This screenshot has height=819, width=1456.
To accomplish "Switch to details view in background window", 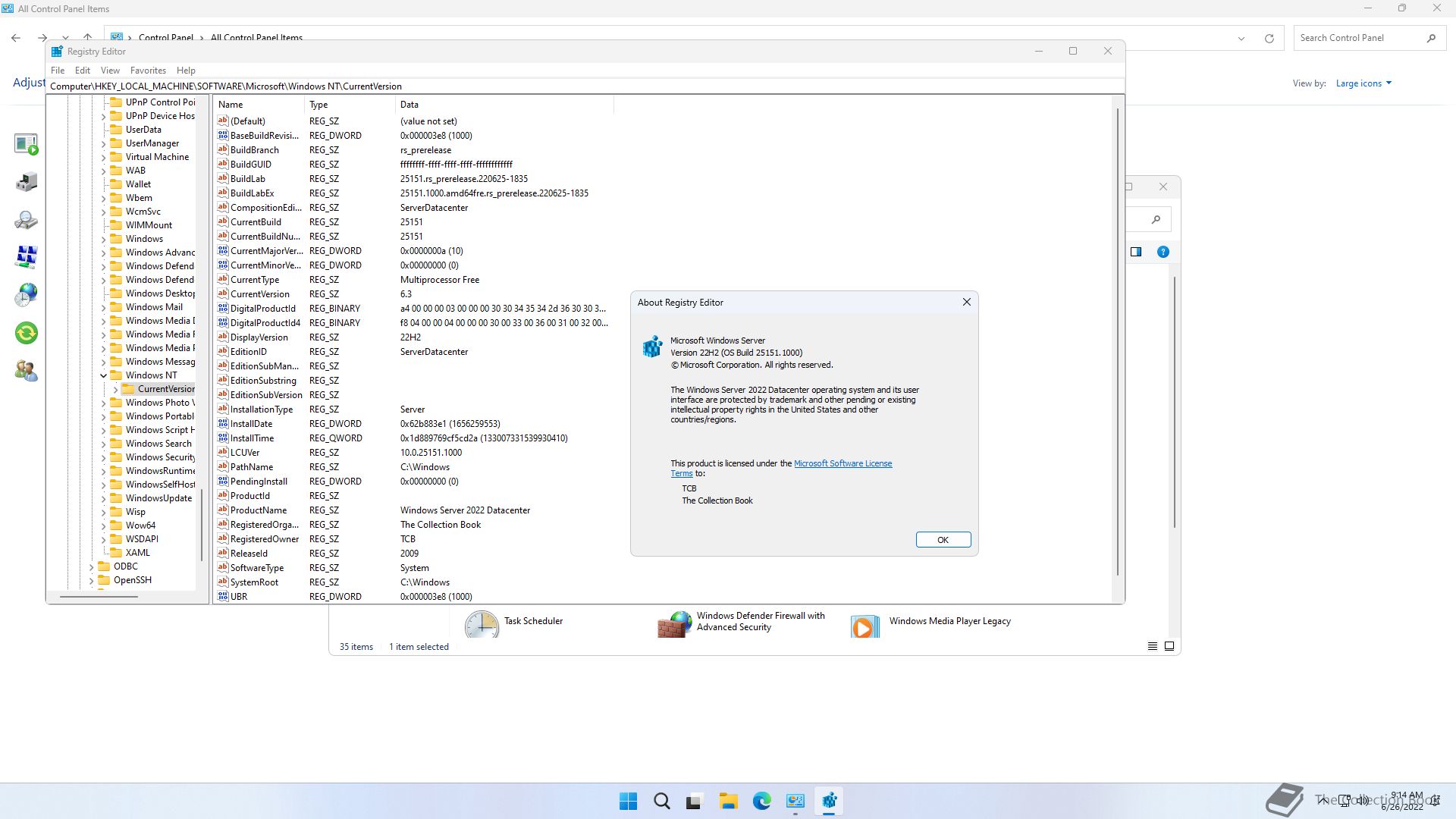I will click(1152, 646).
